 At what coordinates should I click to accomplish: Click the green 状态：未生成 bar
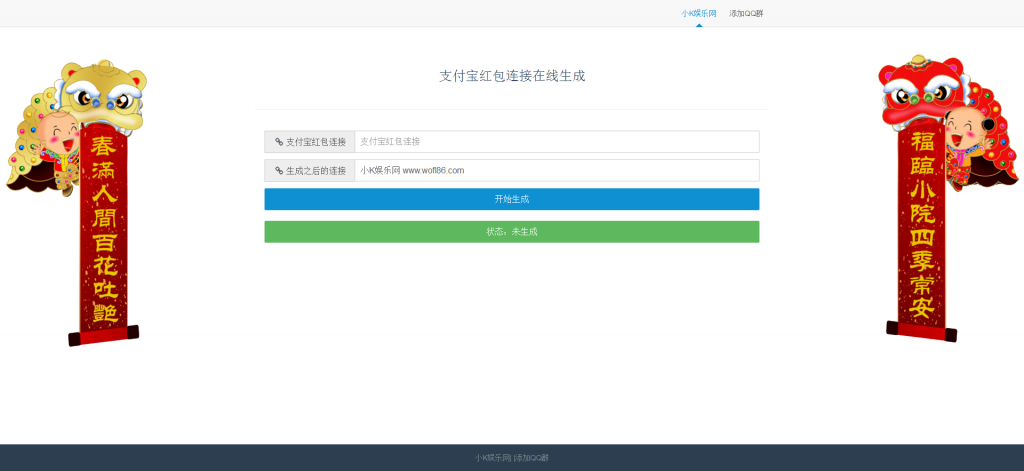(512, 232)
